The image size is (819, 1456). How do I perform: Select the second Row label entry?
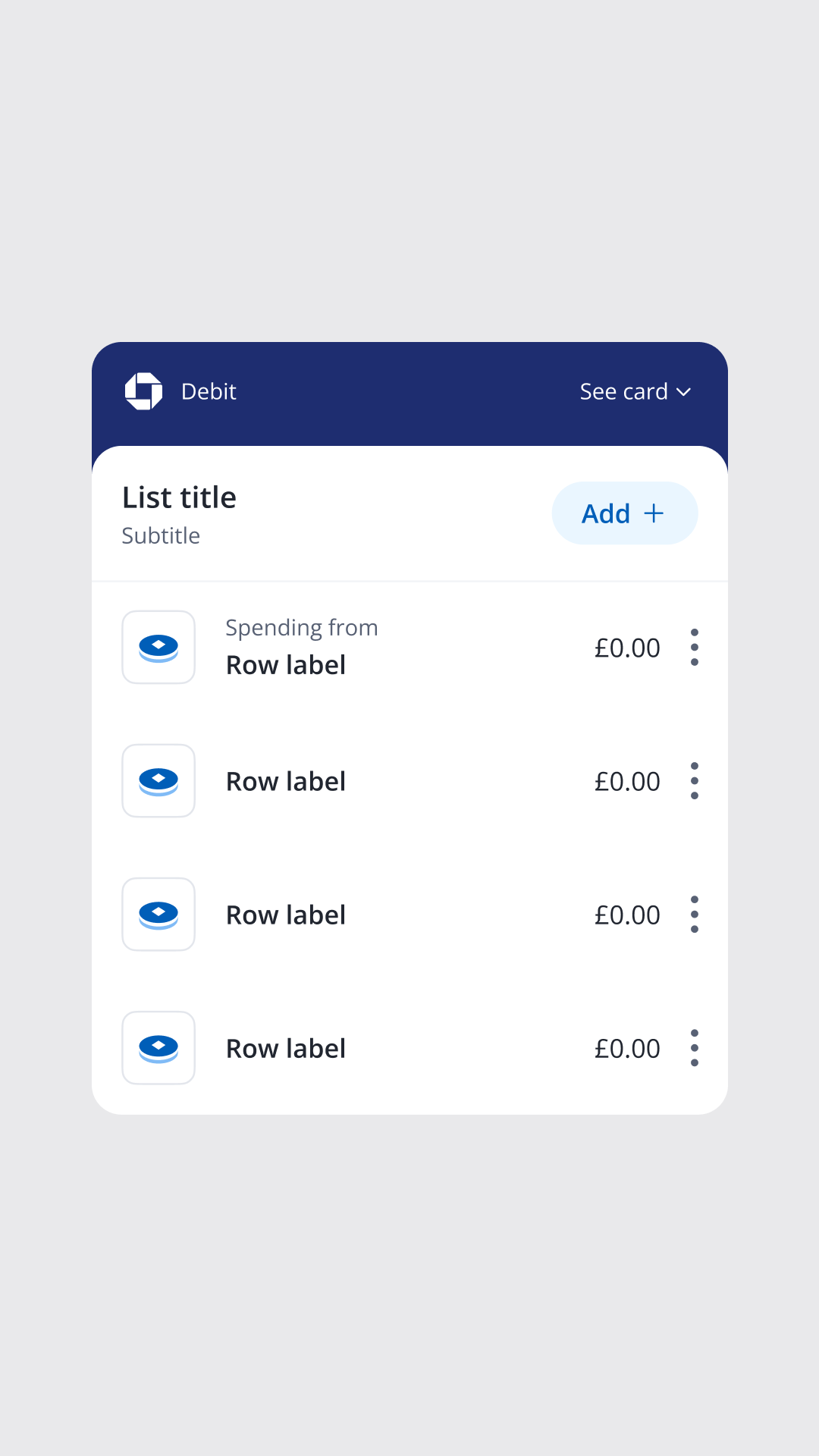(x=286, y=782)
